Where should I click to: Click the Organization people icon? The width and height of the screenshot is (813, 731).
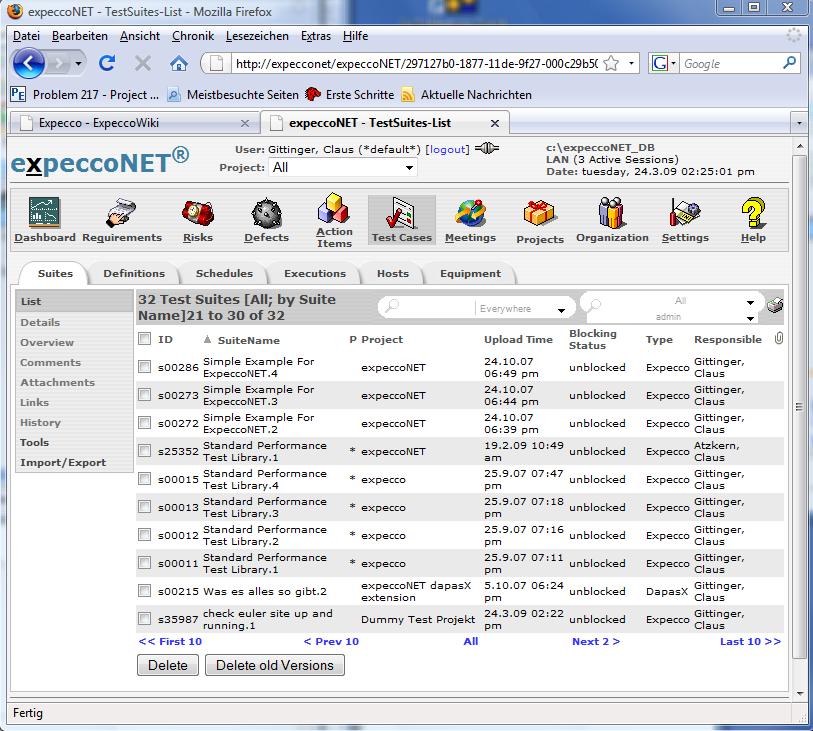click(612, 213)
